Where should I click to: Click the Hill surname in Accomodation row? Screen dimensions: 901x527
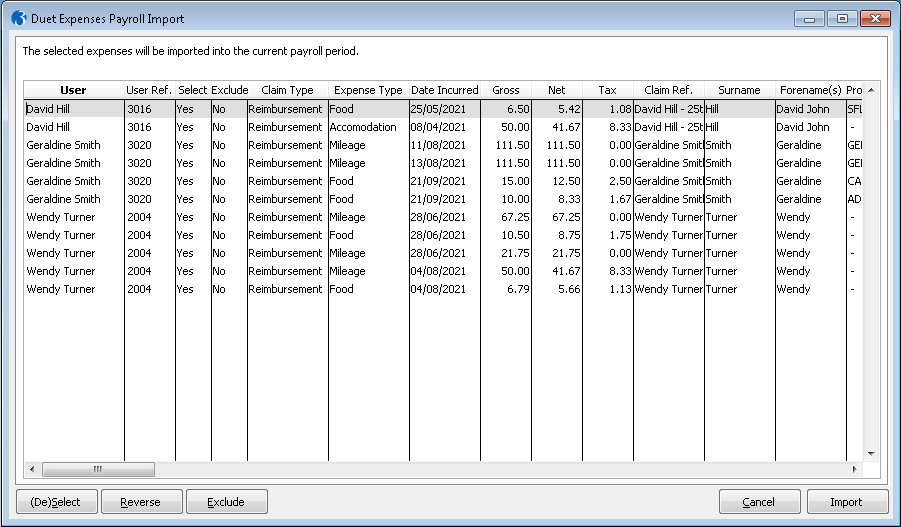740,127
